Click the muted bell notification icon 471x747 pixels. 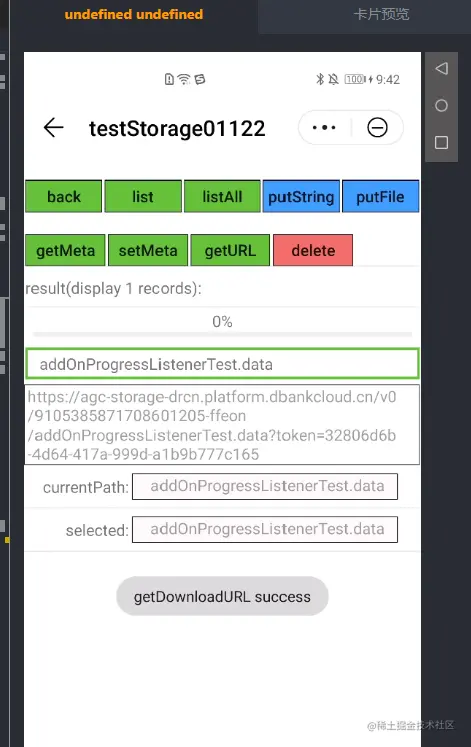pyautogui.click(x=333, y=79)
